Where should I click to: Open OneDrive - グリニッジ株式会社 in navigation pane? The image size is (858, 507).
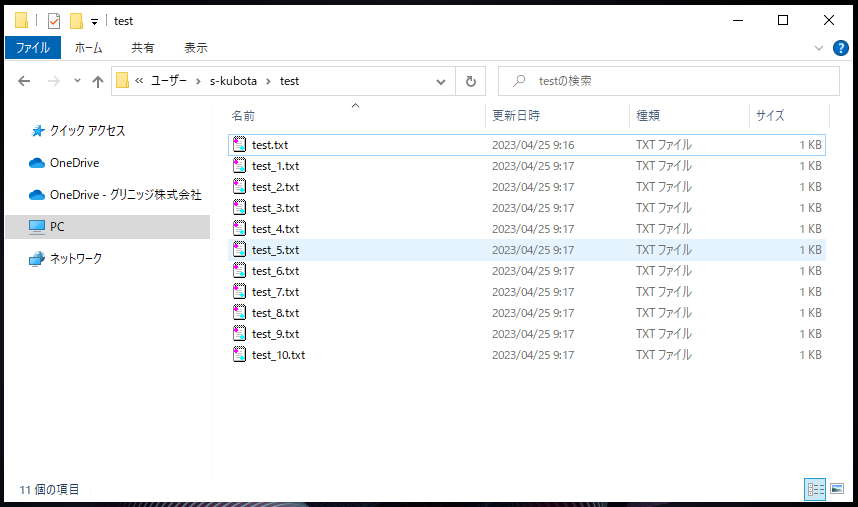click(125, 194)
